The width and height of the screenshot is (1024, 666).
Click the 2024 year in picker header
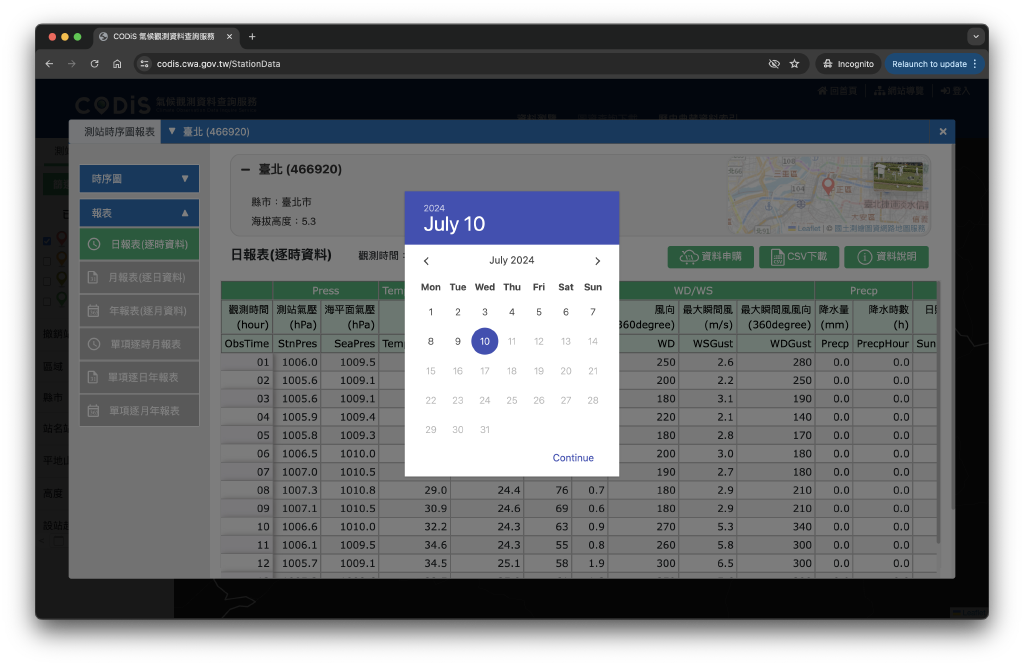click(x=434, y=208)
